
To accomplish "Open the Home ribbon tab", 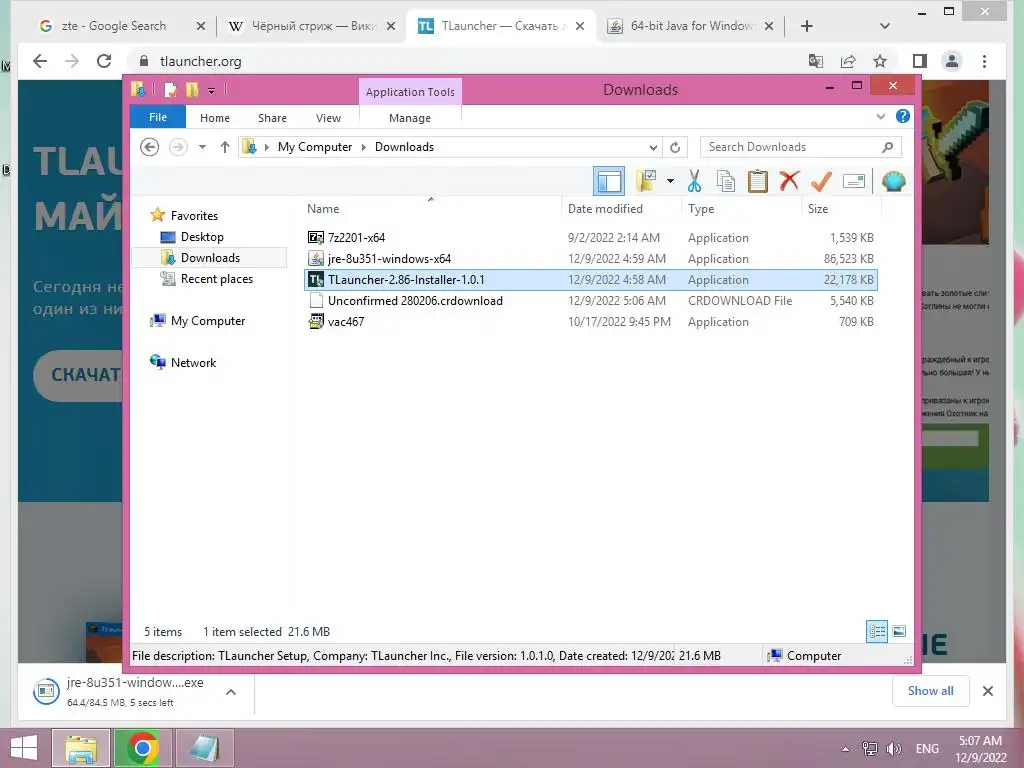I will click(x=215, y=118).
